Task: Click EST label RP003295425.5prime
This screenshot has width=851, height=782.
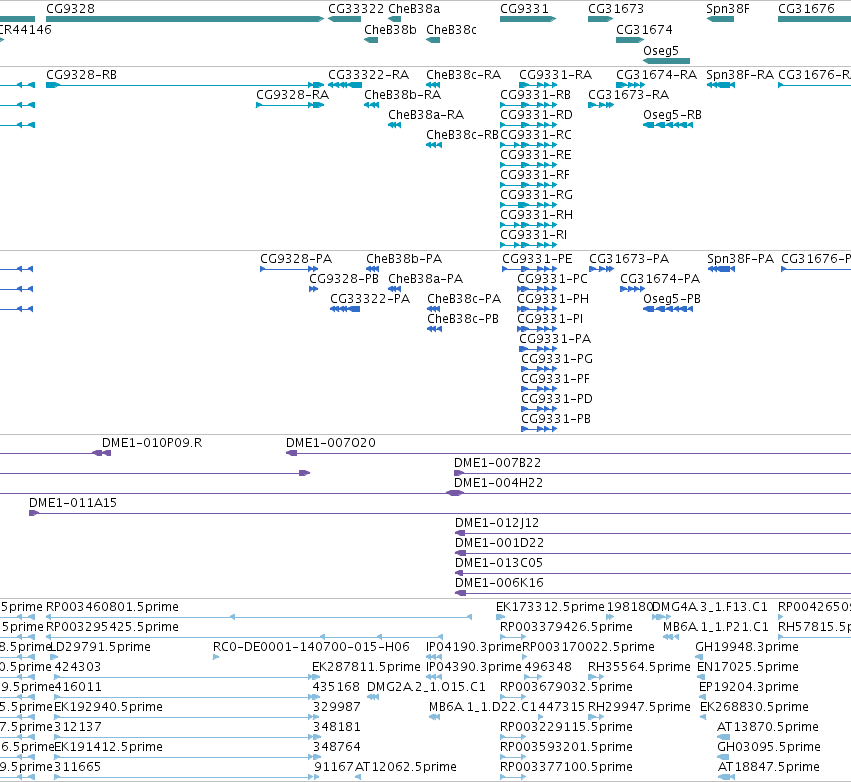Action: 112,627
